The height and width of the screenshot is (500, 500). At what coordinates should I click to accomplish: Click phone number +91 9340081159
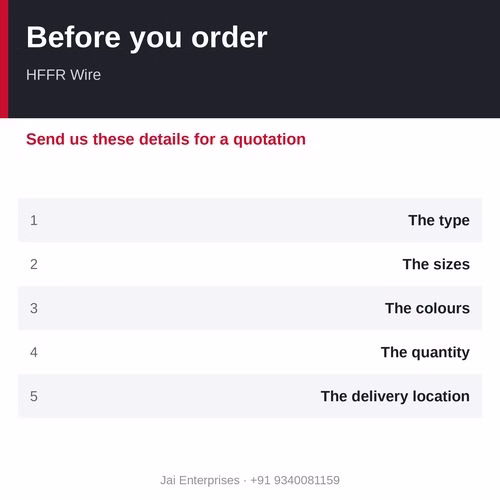[x=295, y=480]
